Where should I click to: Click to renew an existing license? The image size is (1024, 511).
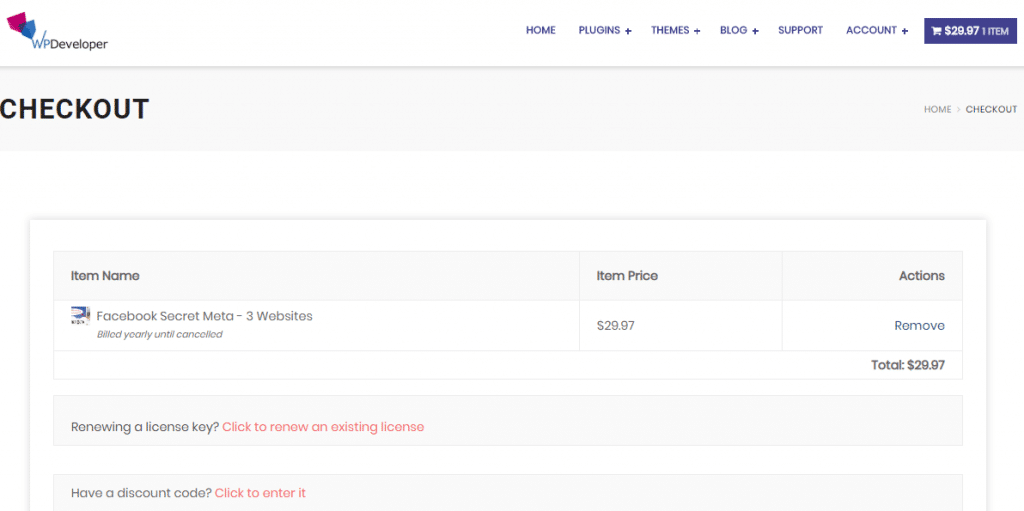tap(323, 427)
